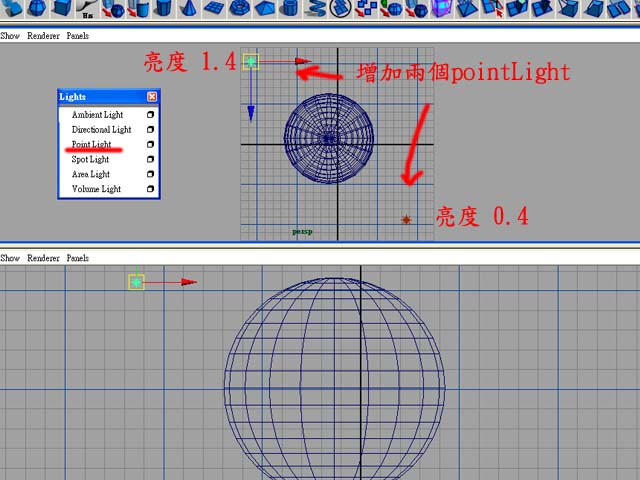Choose Spot Light in Lights menu

pyautogui.click(x=90, y=159)
